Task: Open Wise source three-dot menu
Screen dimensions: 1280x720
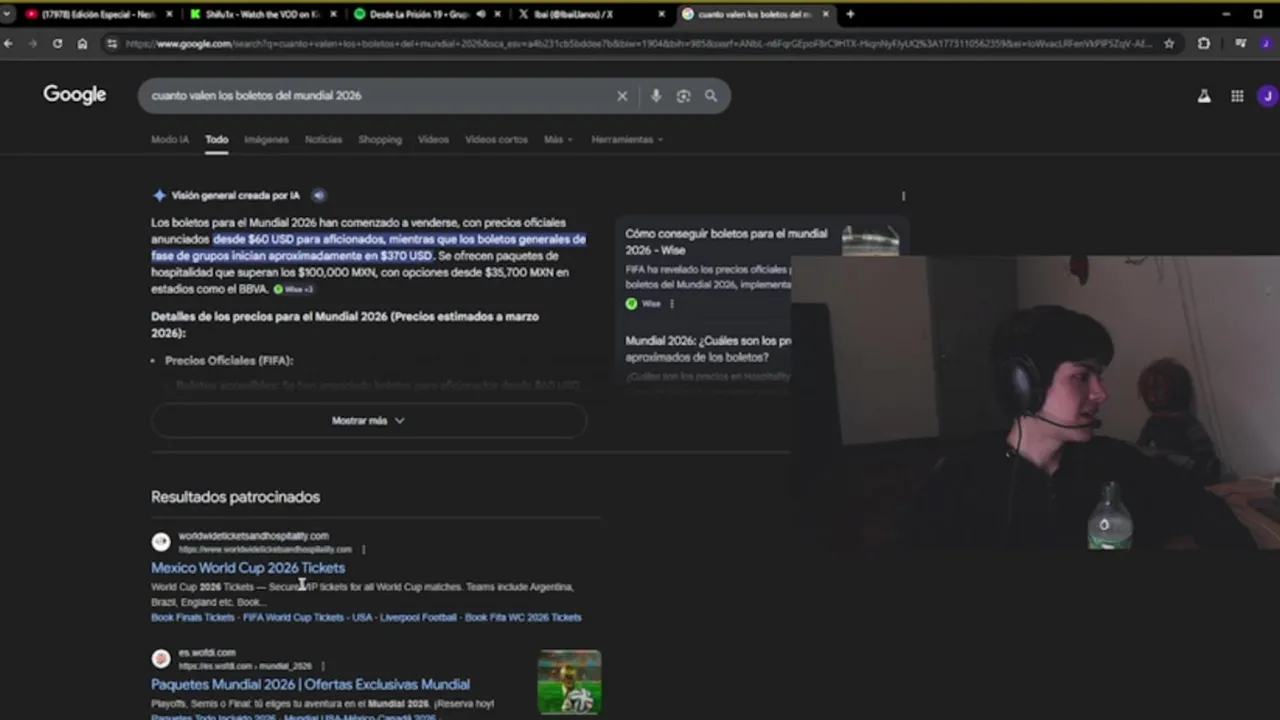Action: tap(672, 304)
